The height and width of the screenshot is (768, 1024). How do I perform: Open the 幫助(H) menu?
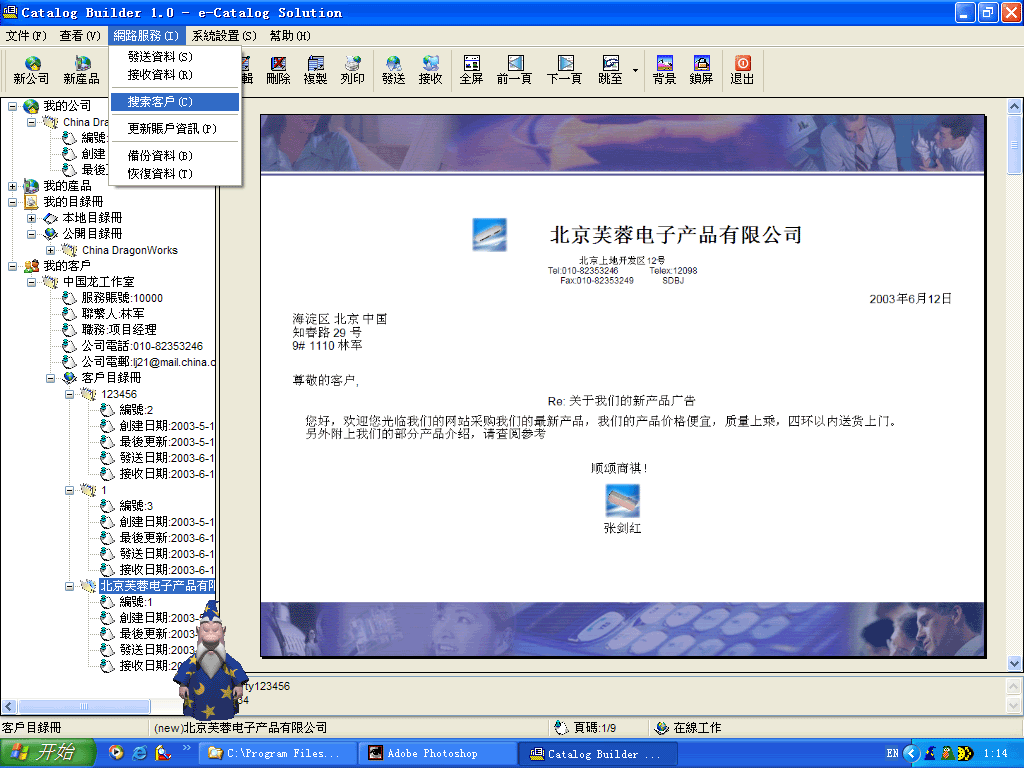(x=290, y=36)
